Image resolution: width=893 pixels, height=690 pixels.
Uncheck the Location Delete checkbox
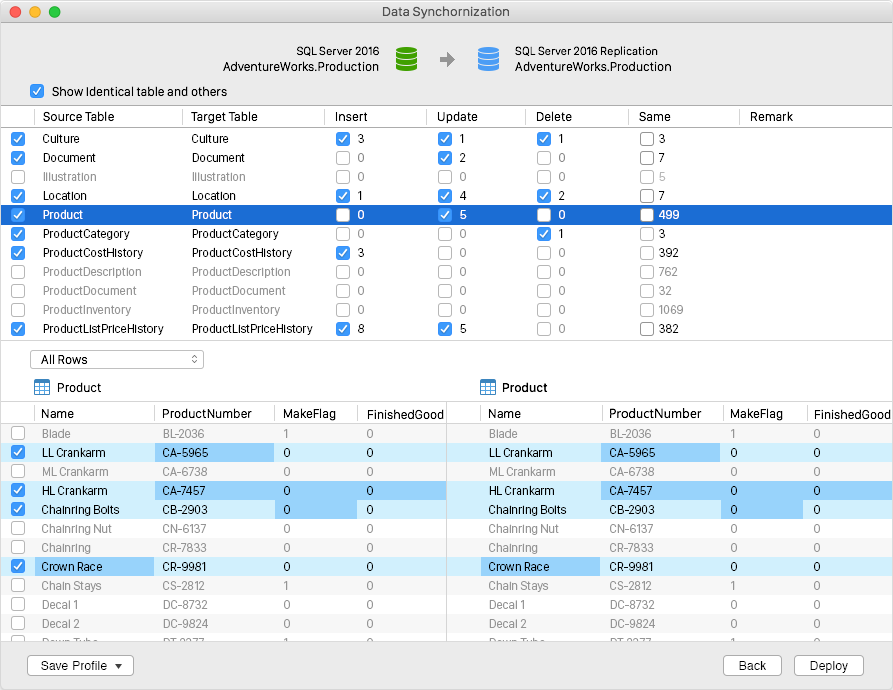tap(544, 196)
